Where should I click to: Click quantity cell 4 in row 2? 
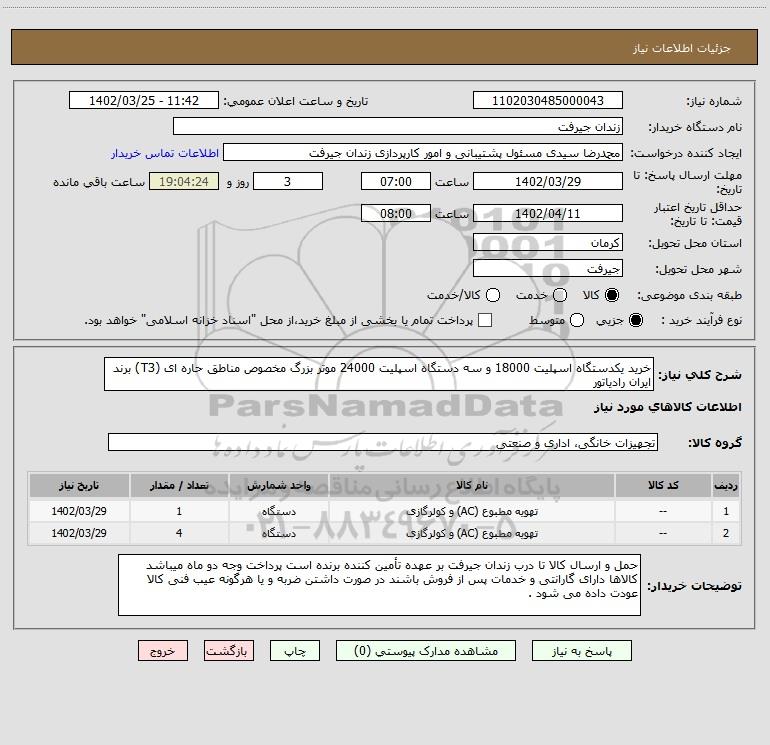179,533
